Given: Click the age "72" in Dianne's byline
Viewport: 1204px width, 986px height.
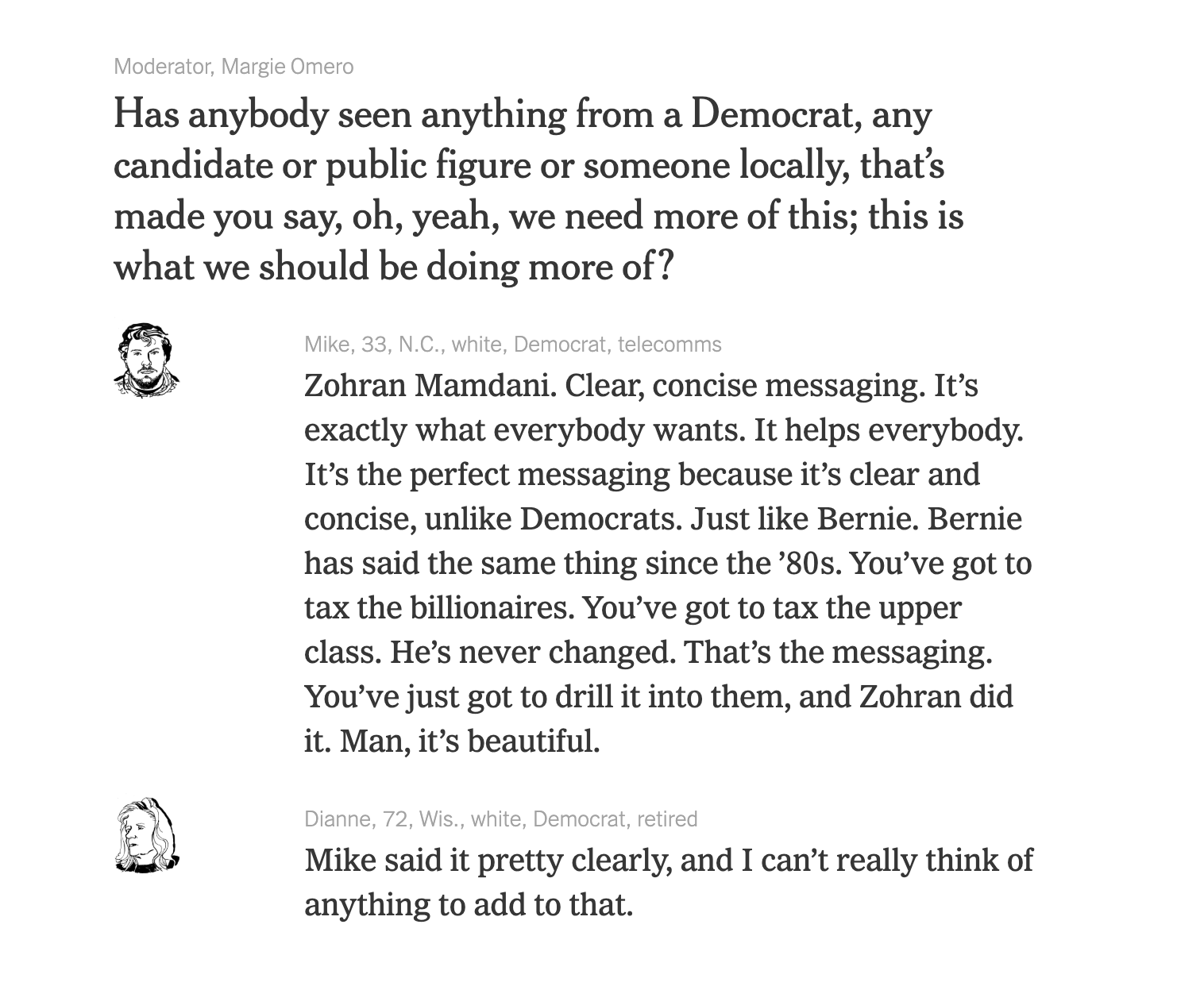Looking at the screenshot, I should 395,818.
